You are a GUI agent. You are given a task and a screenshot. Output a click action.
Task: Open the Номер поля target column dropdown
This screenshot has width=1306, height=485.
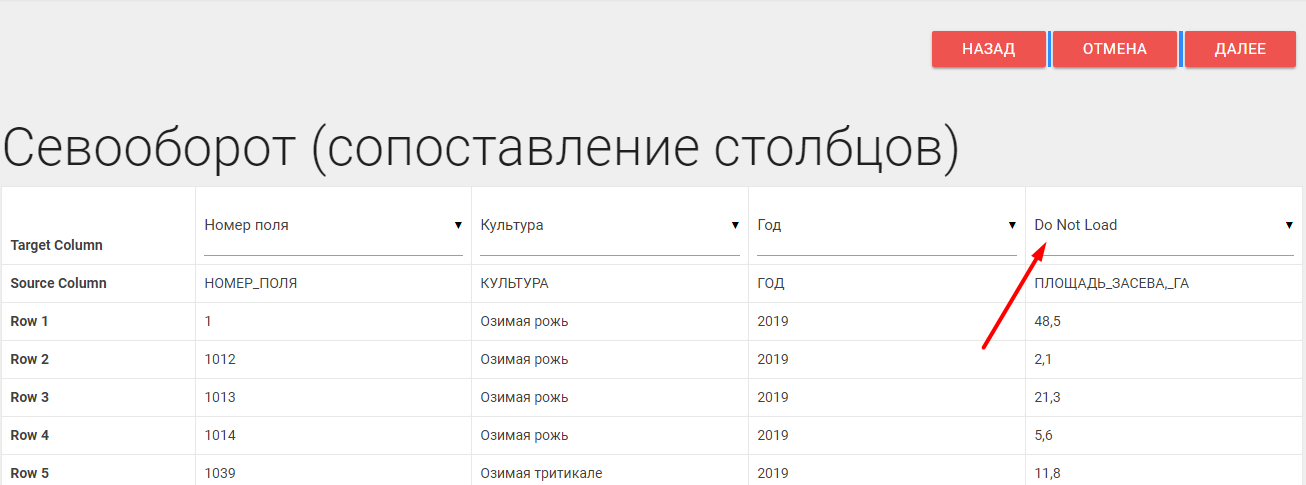coord(333,226)
